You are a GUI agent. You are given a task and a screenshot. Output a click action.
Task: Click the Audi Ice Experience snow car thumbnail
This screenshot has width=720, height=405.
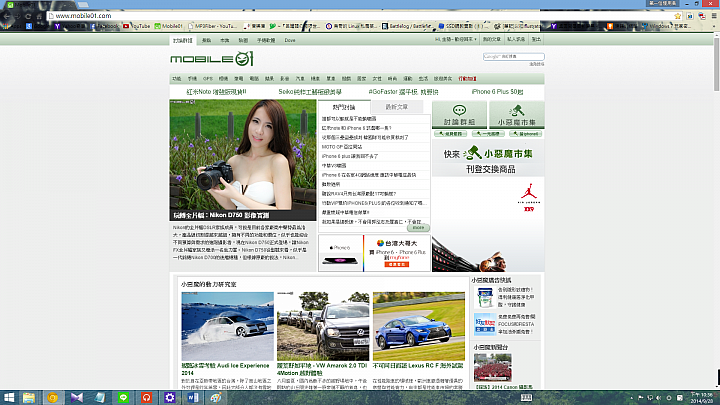[x=227, y=326]
